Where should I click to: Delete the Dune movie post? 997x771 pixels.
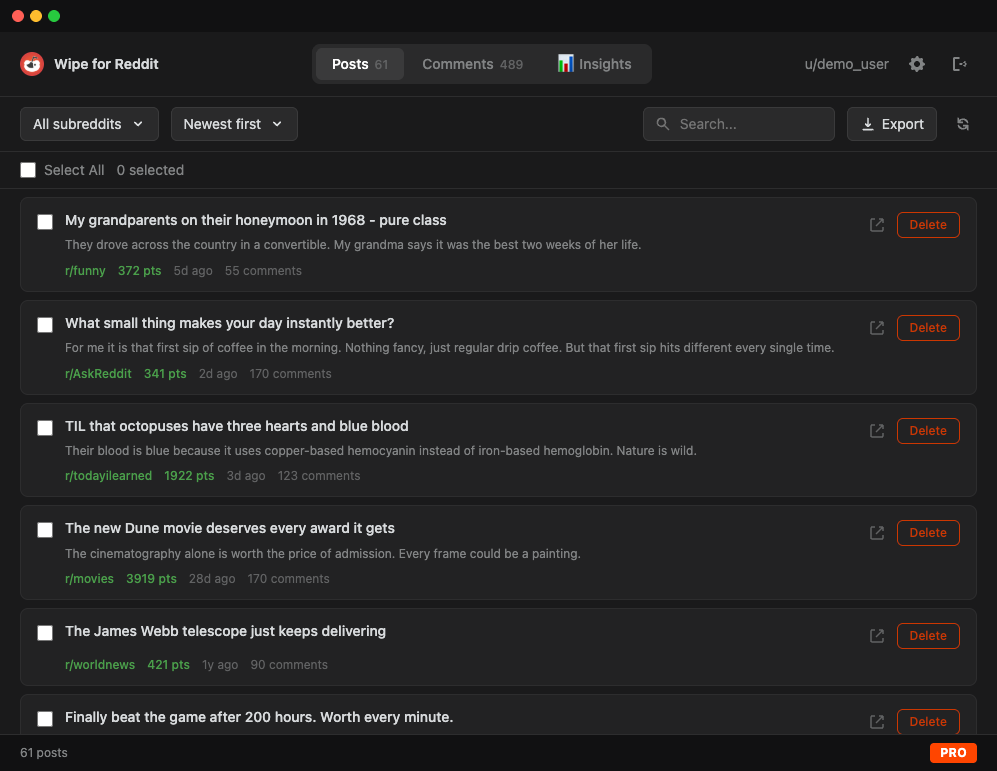(928, 533)
